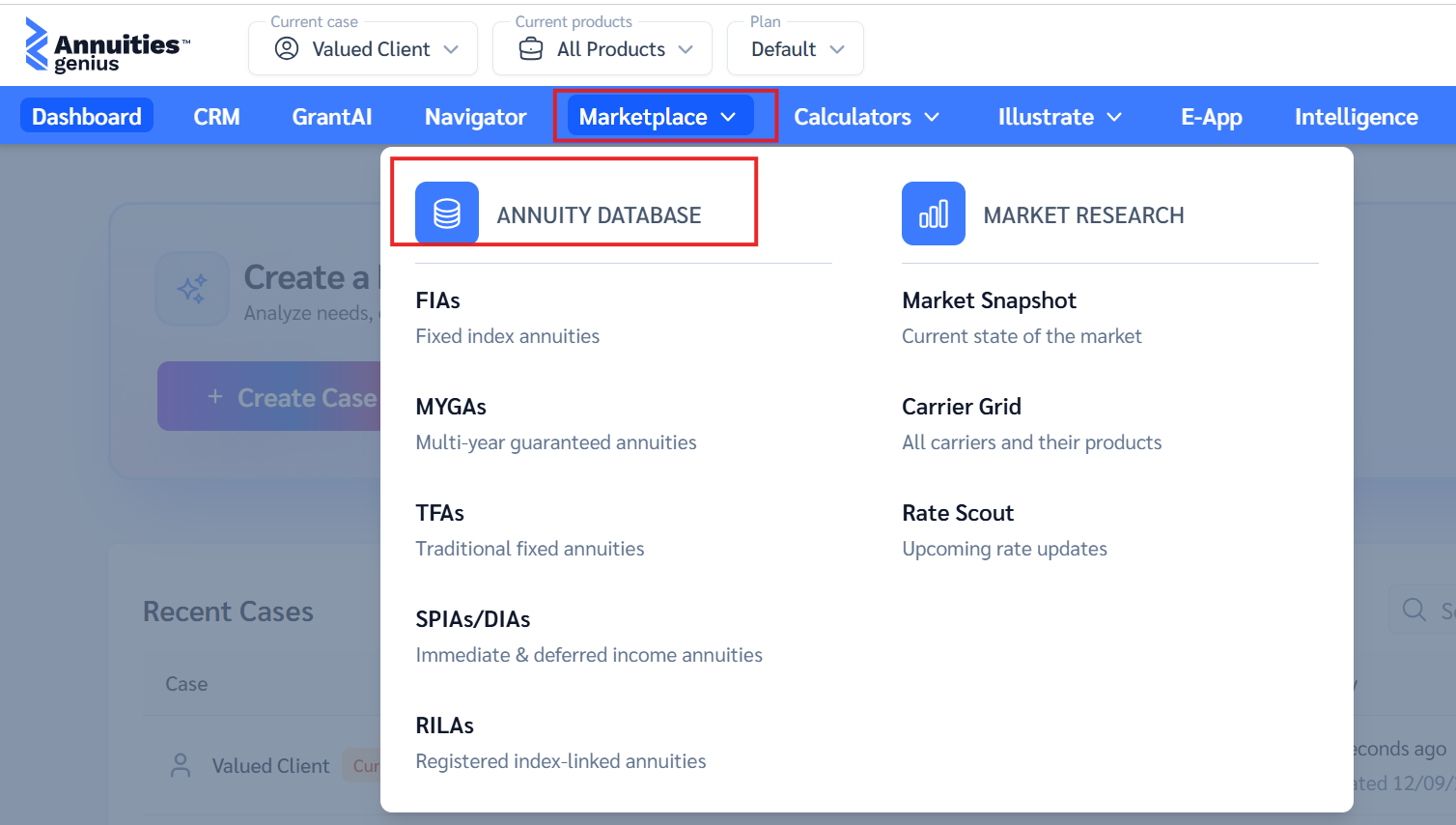The image size is (1456, 825).
Task: Click the person icon in Valued Client row
Action: (x=181, y=765)
